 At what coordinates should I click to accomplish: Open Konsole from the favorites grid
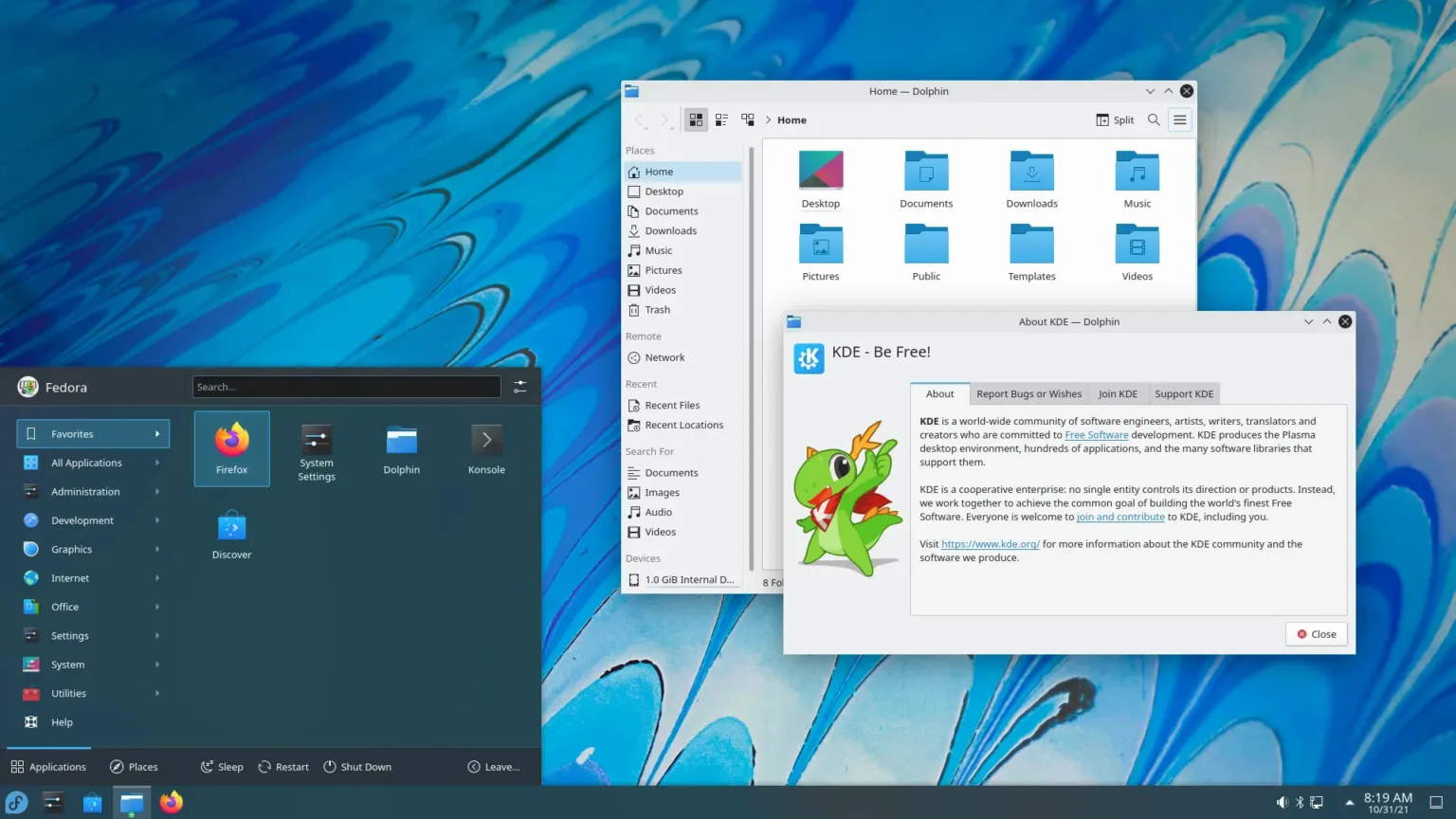pyautogui.click(x=485, y=448)
